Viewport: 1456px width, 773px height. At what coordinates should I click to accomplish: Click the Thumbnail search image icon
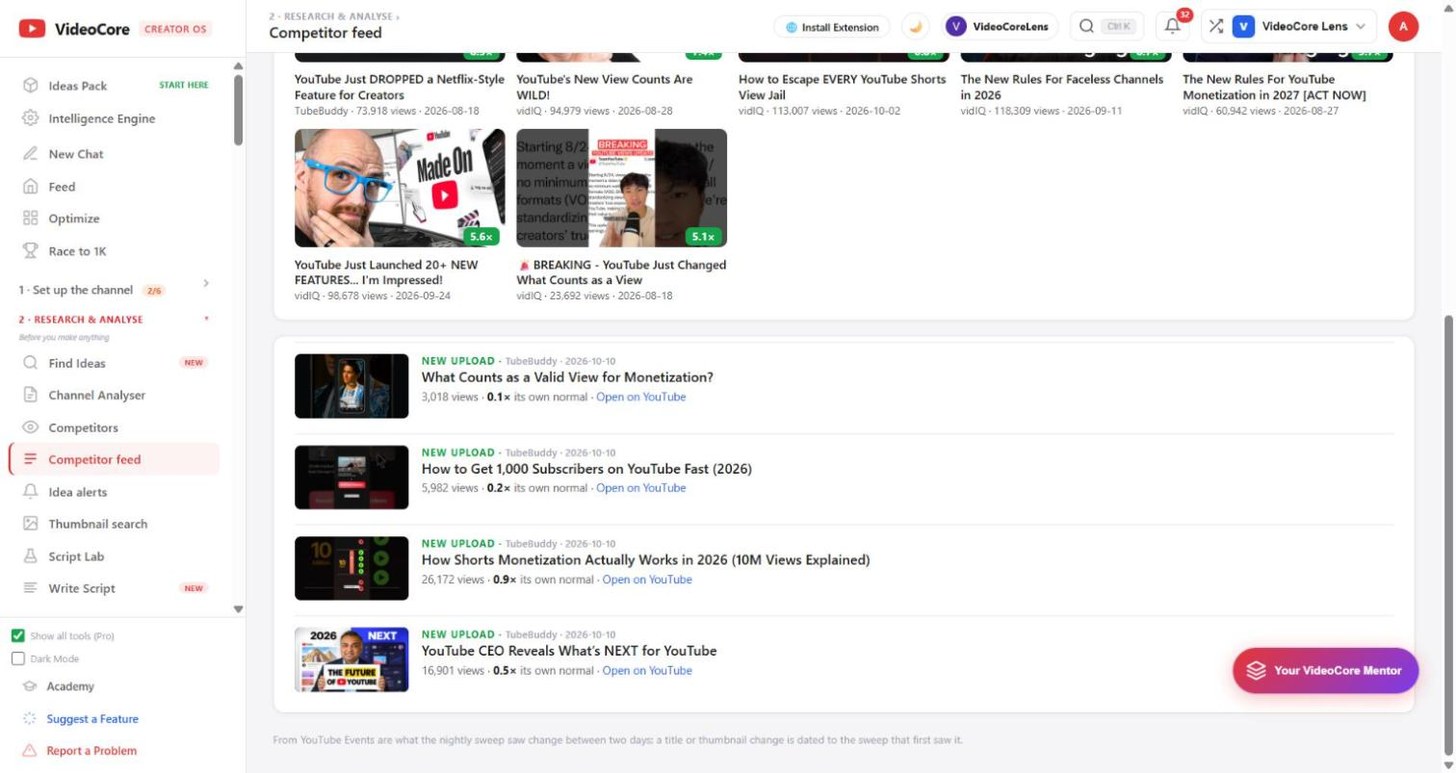pos(30,524)
